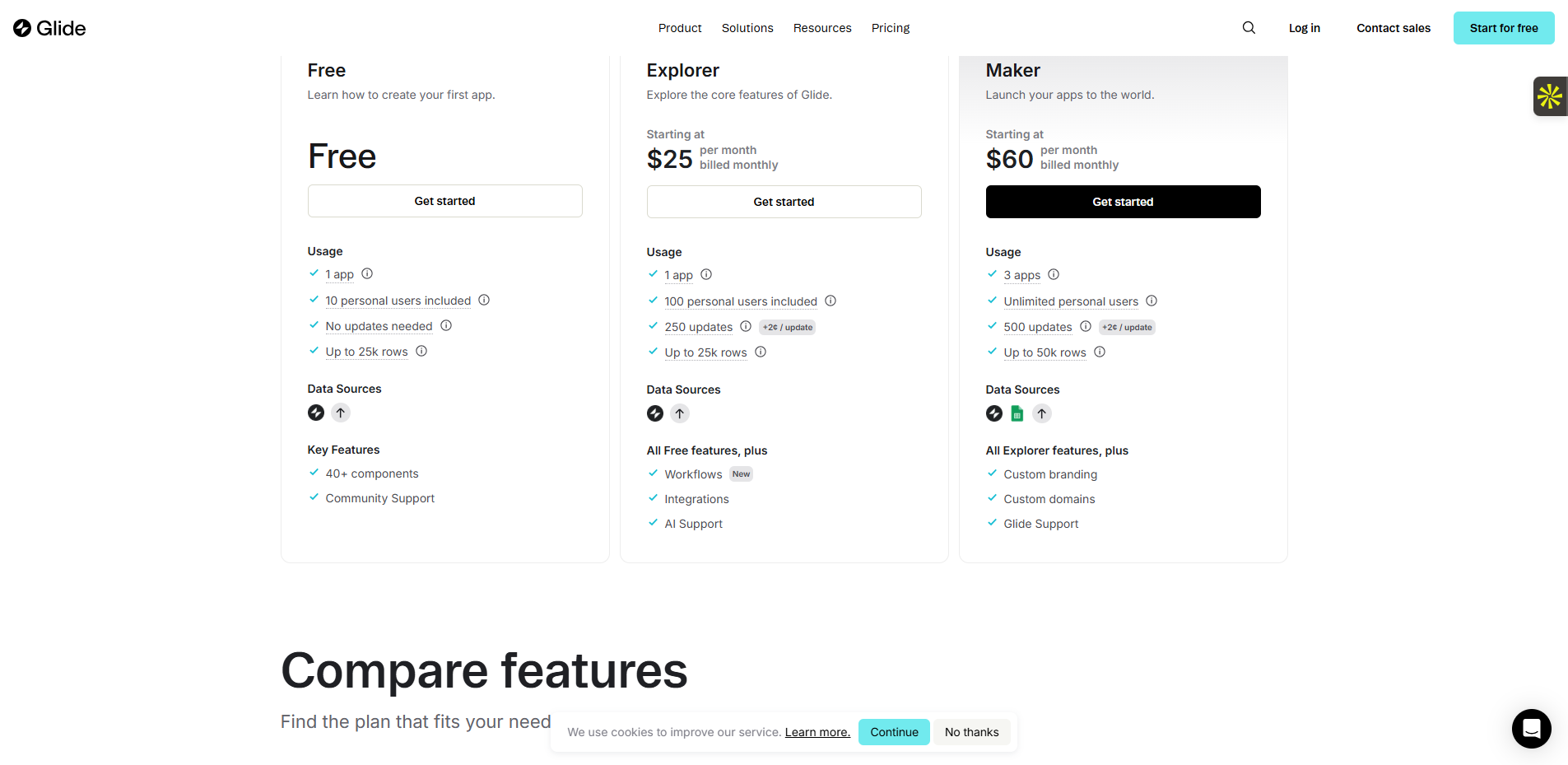Click the New badge beside Workflows
This screenshot has width=1568, height=765.
coord(741,473)
